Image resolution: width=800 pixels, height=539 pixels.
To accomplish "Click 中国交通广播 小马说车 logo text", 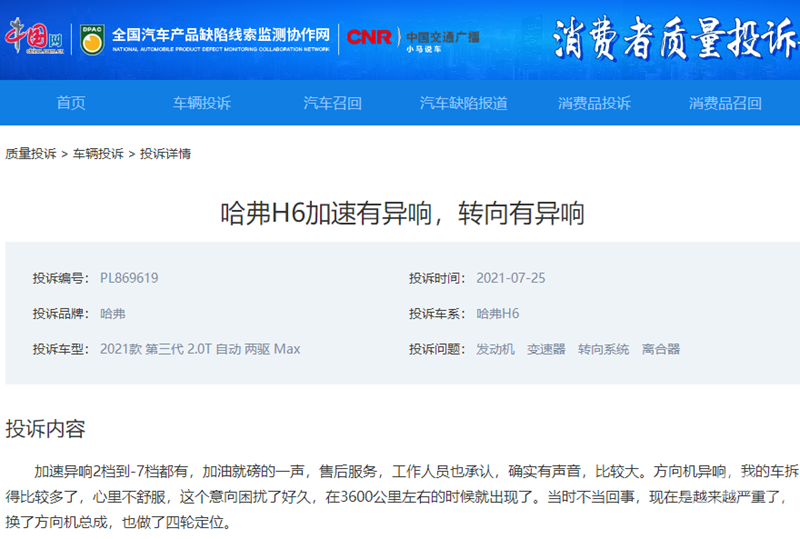I will pyautogui.click(x=442, y=41).
